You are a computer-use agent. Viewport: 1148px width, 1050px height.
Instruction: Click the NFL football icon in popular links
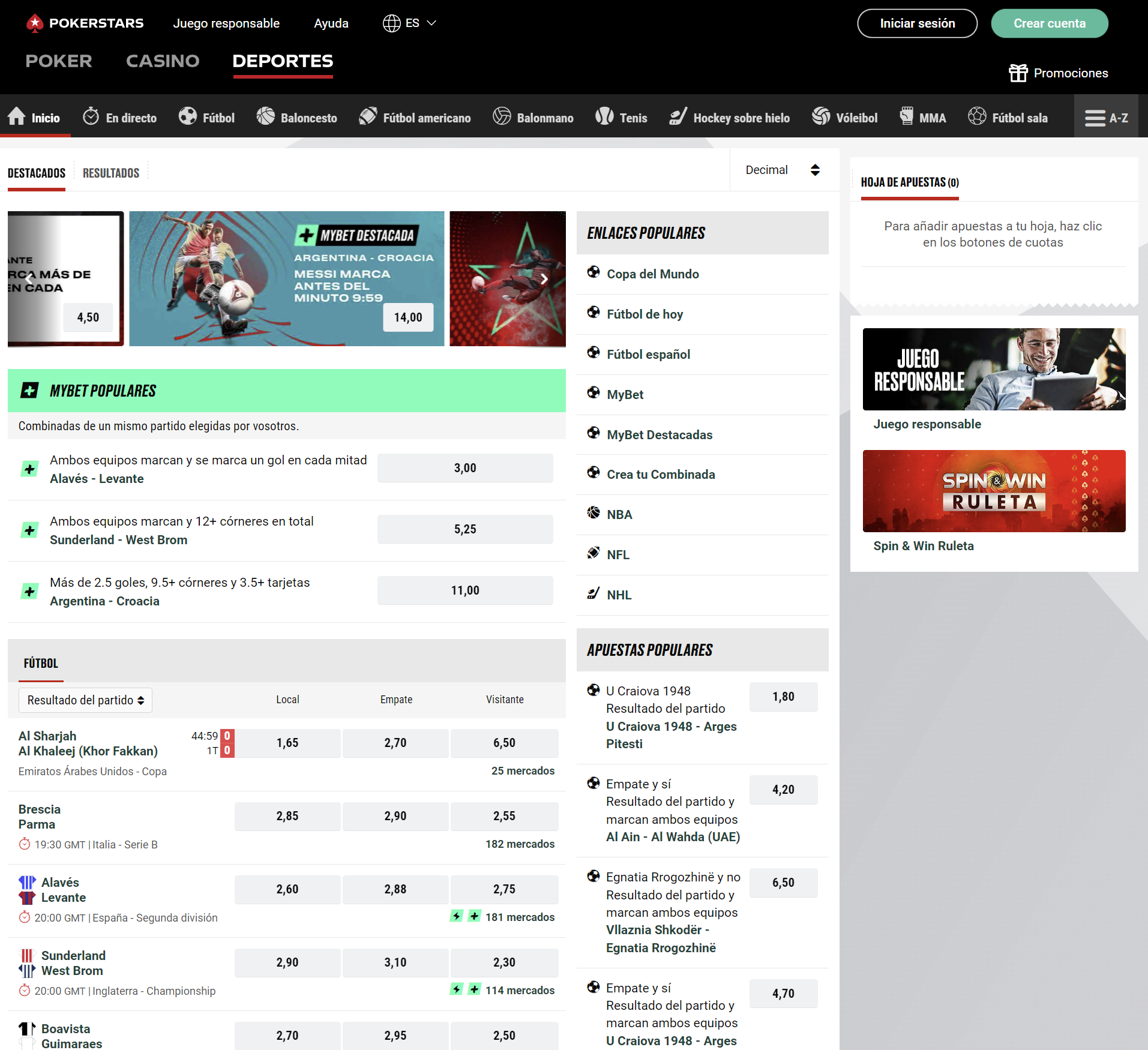(594, 553)
